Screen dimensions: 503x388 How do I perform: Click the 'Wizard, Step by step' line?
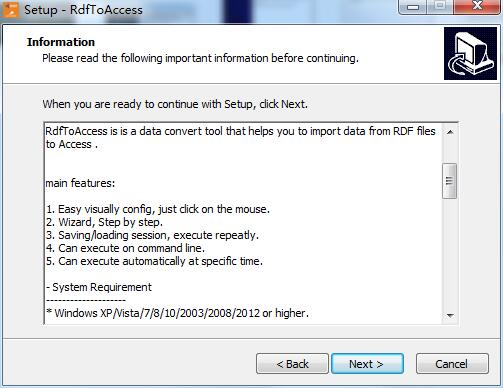[x=104, y=222]
